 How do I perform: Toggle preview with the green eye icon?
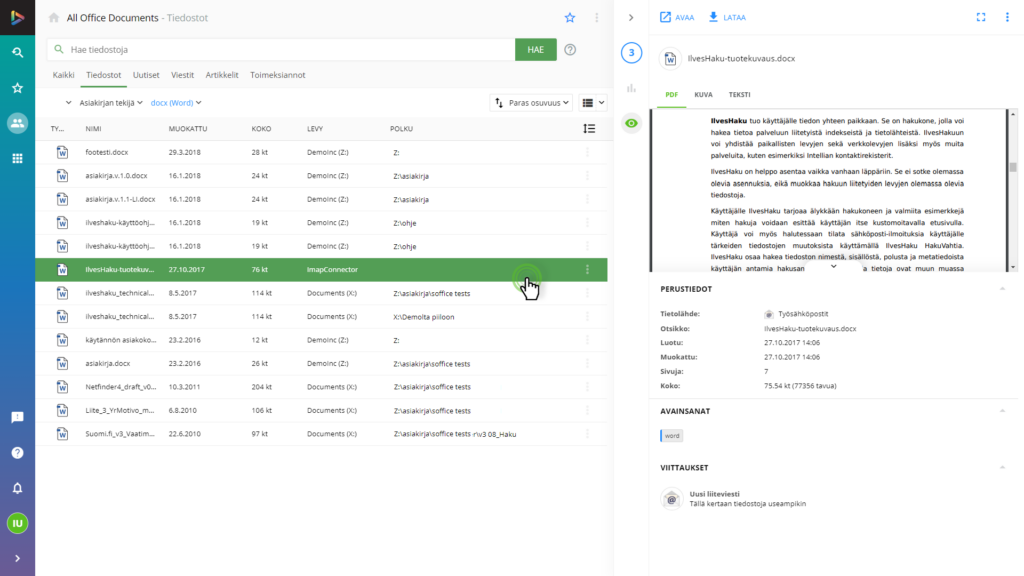(x=631, y=123)
